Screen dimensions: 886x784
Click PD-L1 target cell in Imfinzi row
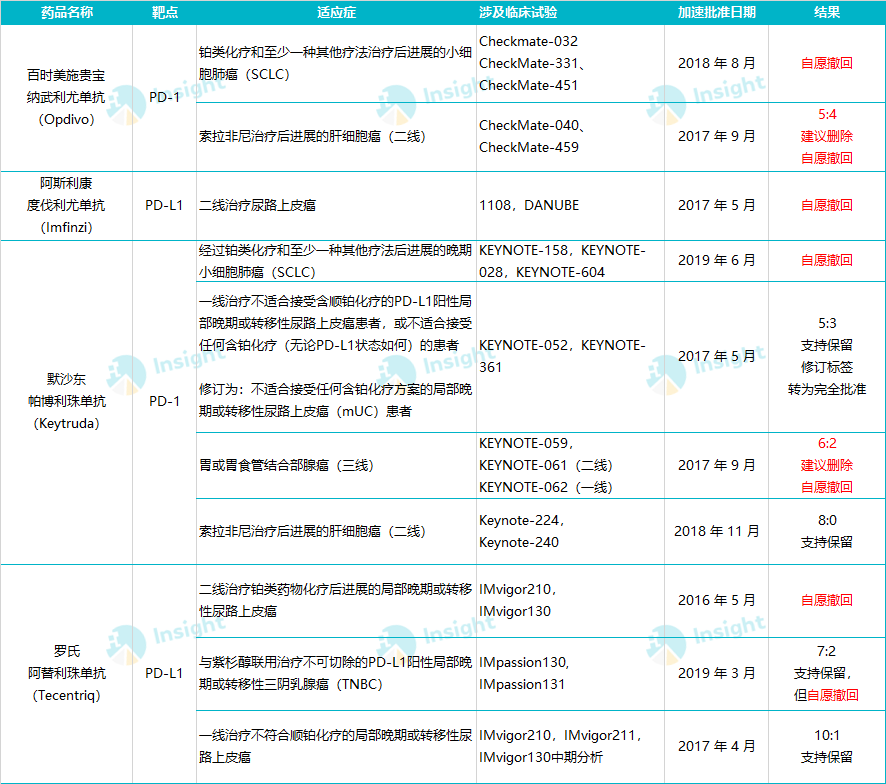tap(164, 206)
